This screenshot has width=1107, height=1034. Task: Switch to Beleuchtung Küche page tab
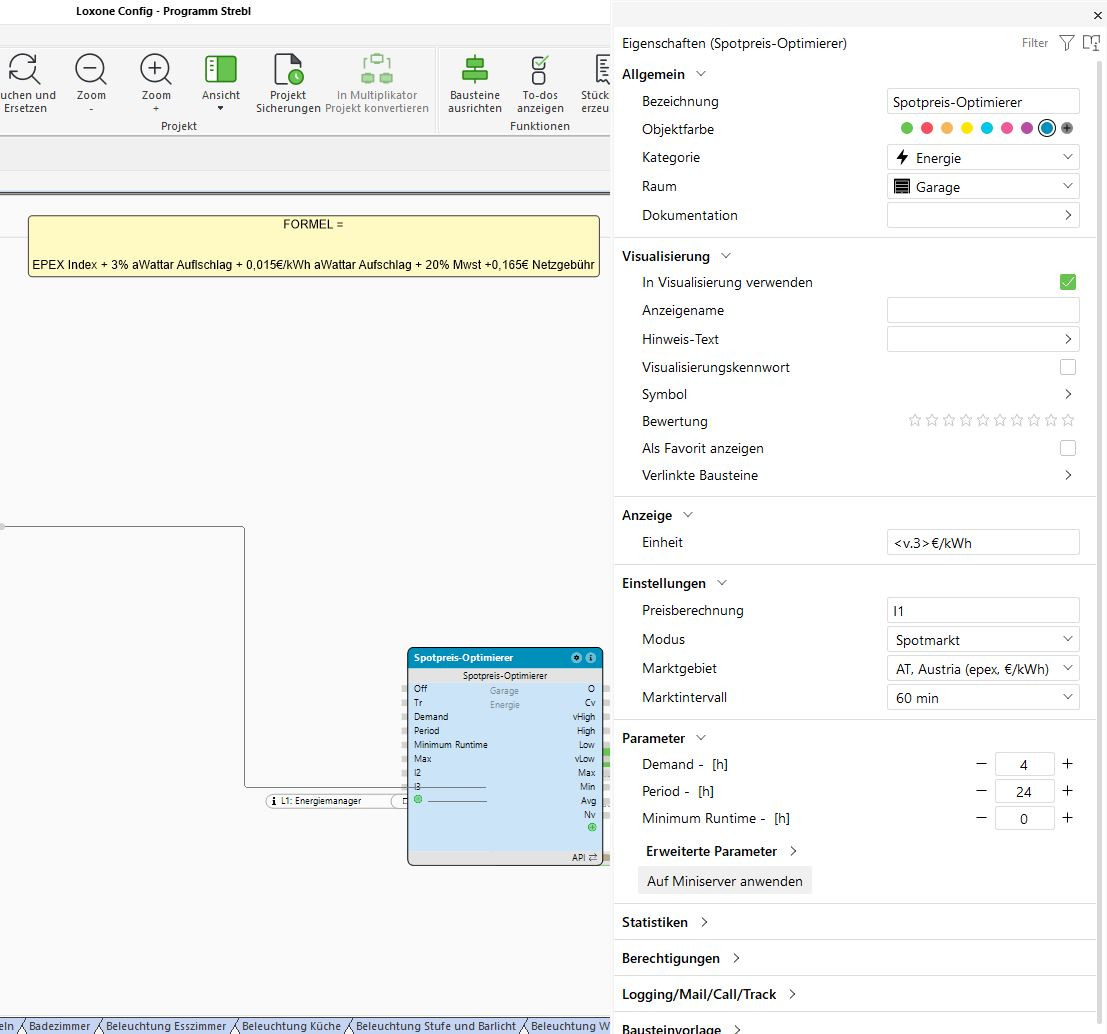[x=291, y=1026]
